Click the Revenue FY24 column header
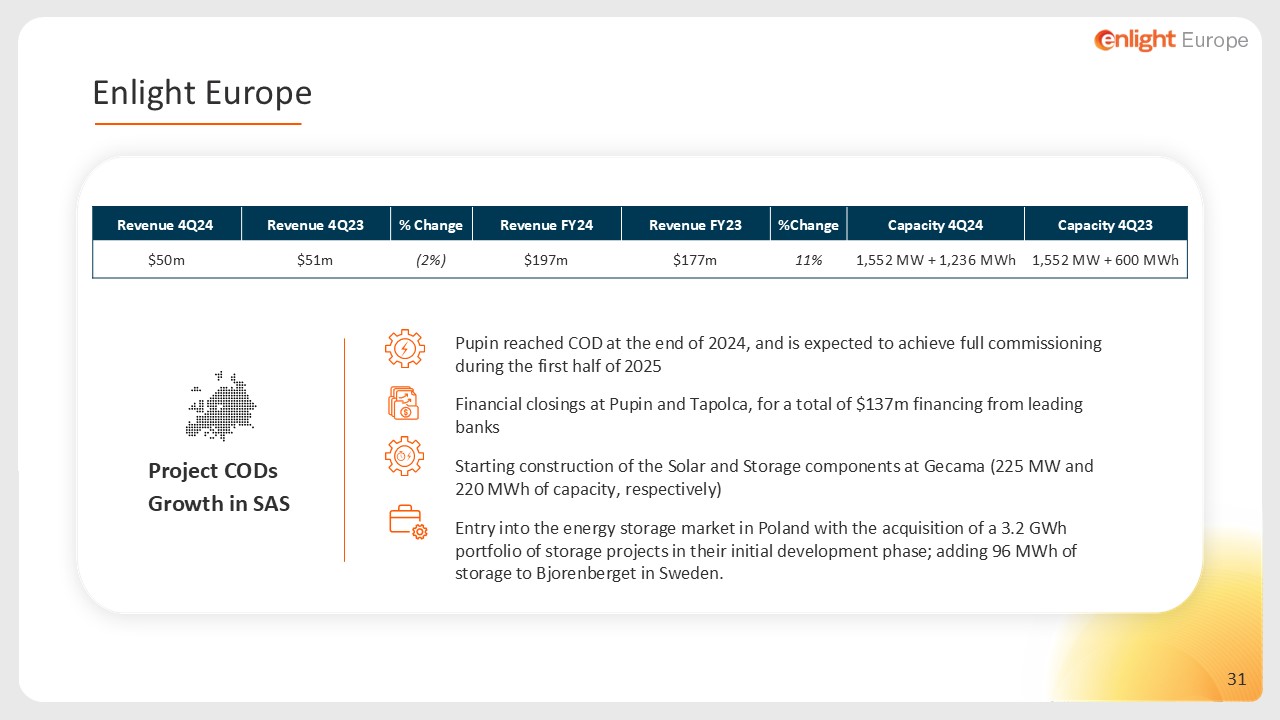Viewport: 1280px width, 720px height. coord(546,225)
